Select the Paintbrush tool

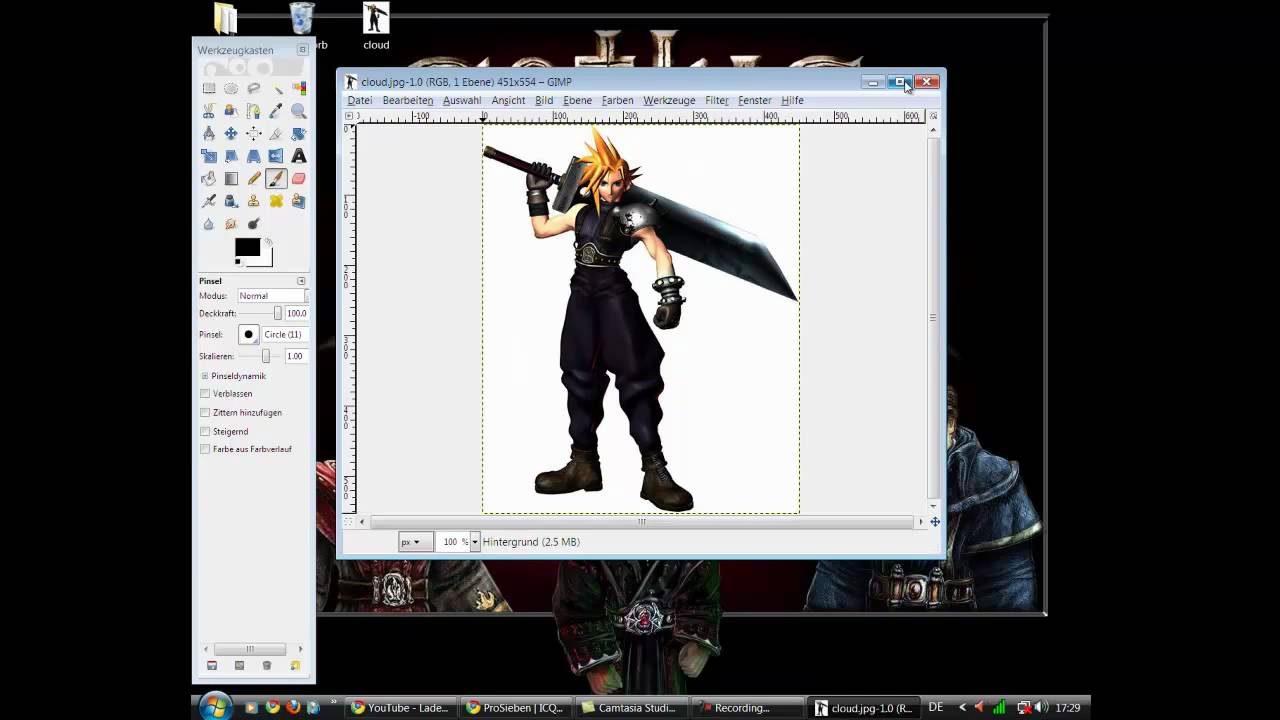click(x=276, y=178)
